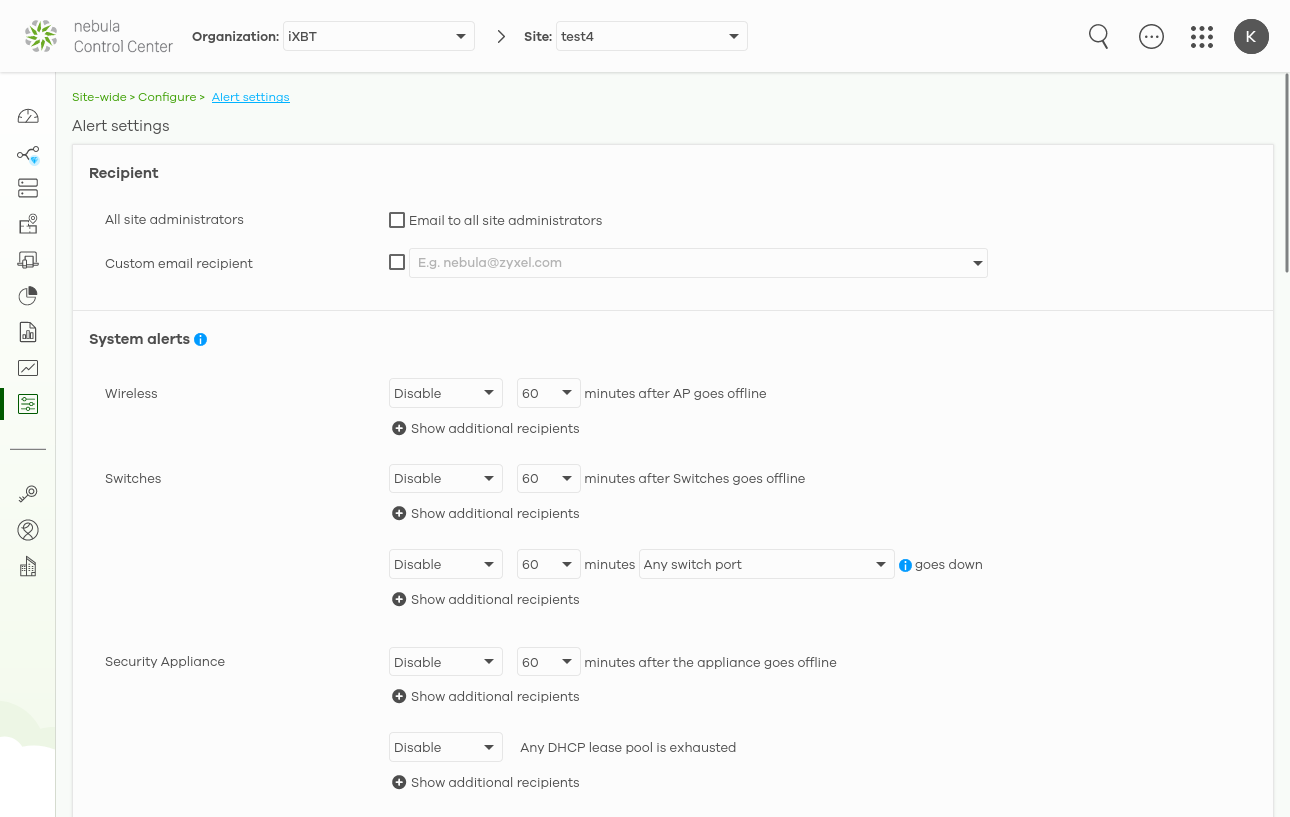The width and height of the screenshot is (1290, 817).
Task: Click the page vertical scrollbar
Action: 1286,180
